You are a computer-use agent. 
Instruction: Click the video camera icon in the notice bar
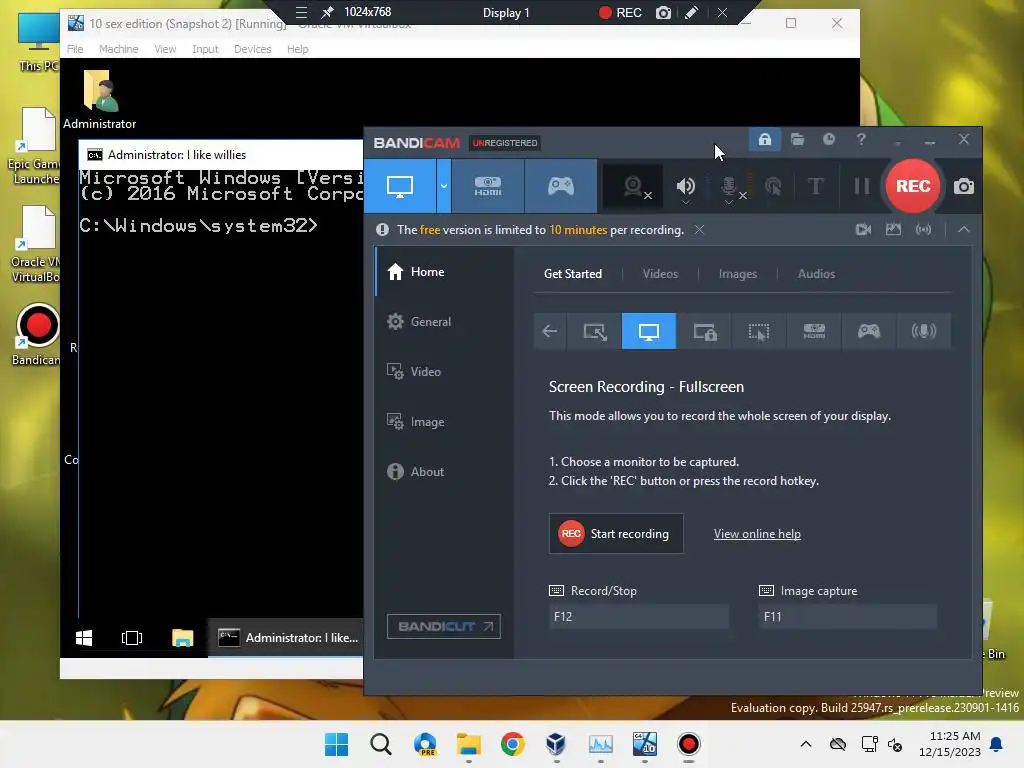(863, 229)
